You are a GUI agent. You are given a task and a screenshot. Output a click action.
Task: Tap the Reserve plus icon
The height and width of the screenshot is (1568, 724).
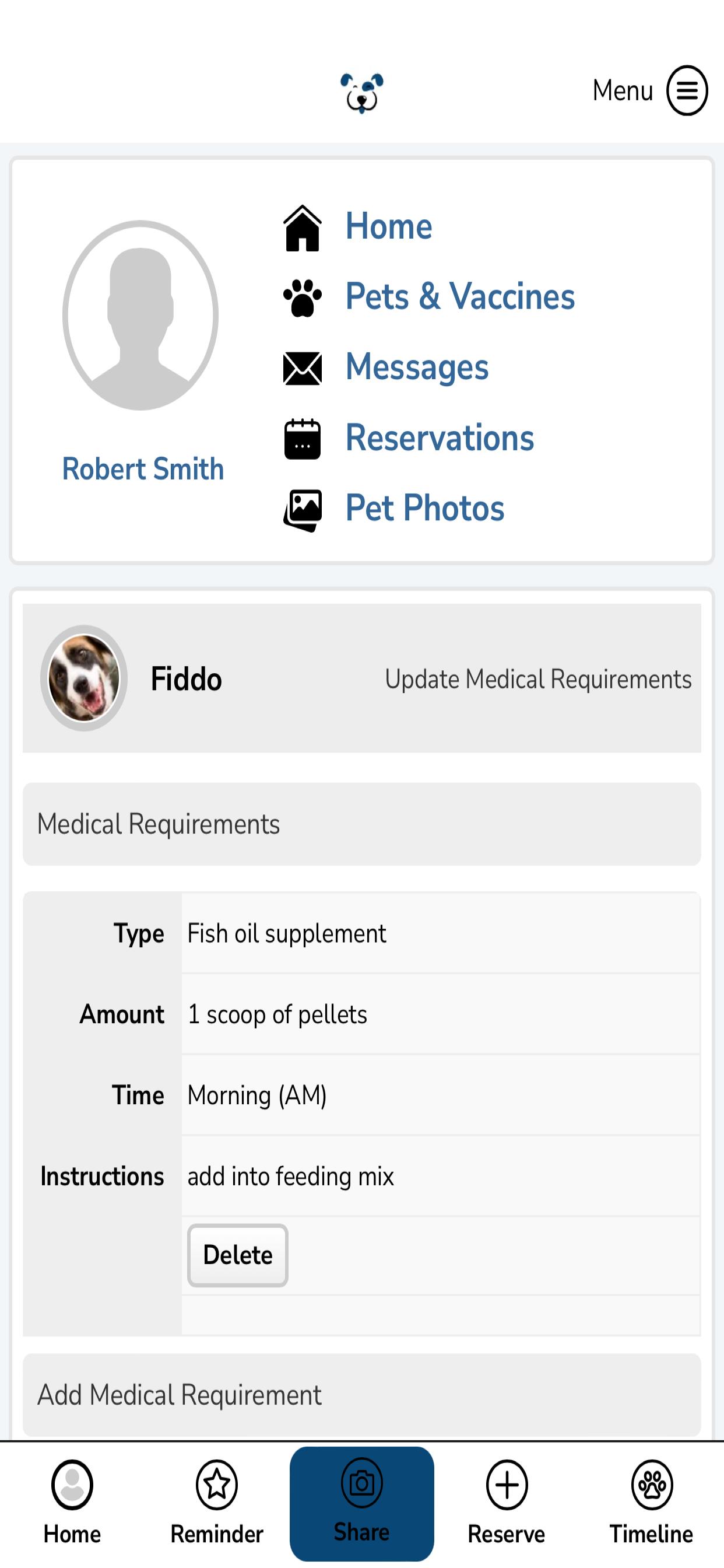tap(507, 1485)
